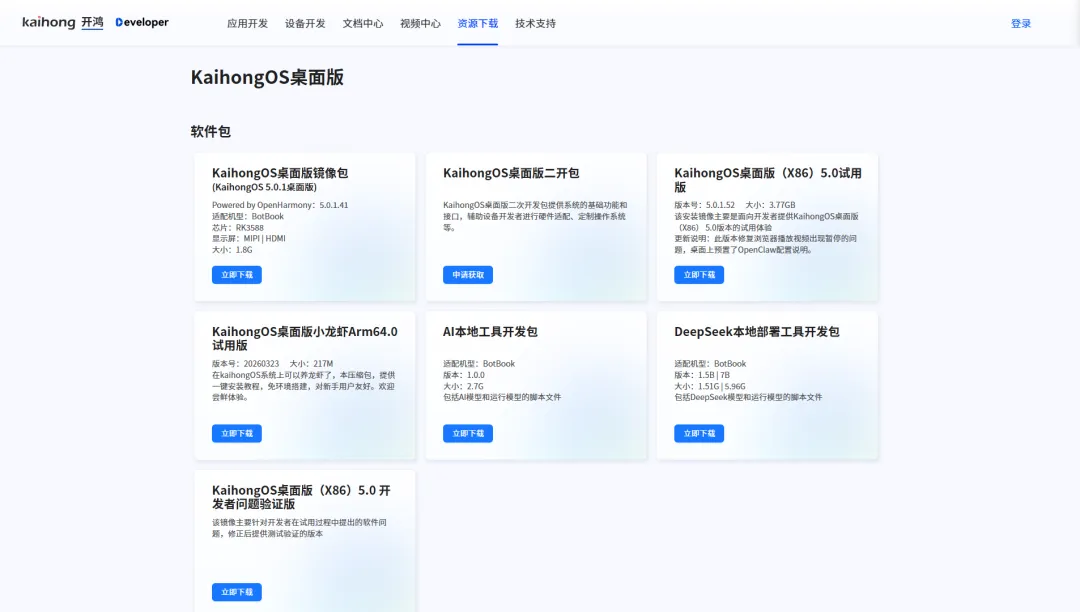The width and height of the screenshot is (1080, 612).
Task: Click the 包括DeepSeek模型和运行模型的脚本文件 description
Action: point(748,397)
